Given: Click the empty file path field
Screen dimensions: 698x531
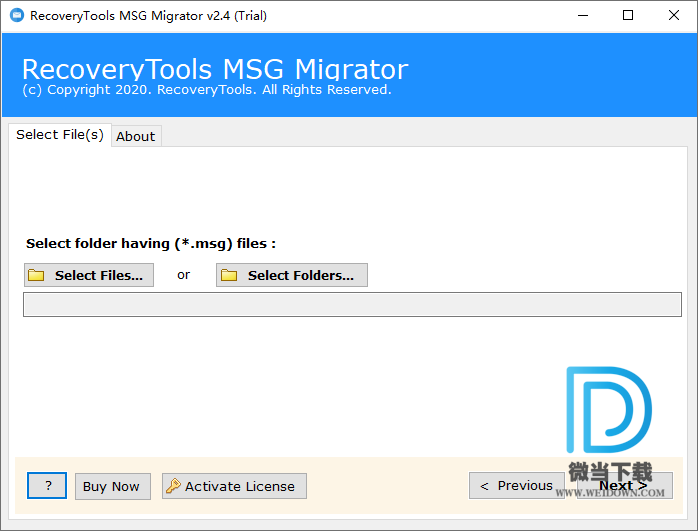Looking at the screenshot, I should click(352, 304).
